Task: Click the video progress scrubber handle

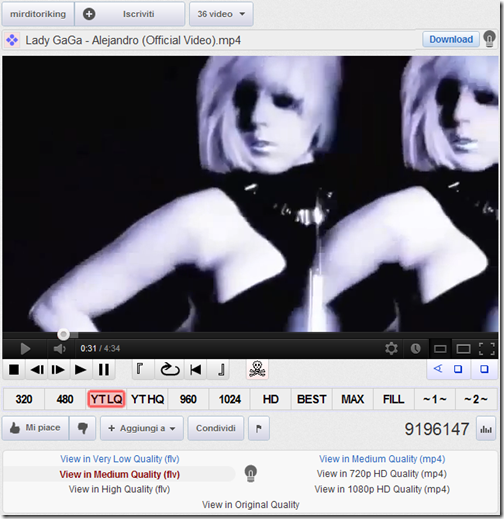Action: (x=63, y=334)
